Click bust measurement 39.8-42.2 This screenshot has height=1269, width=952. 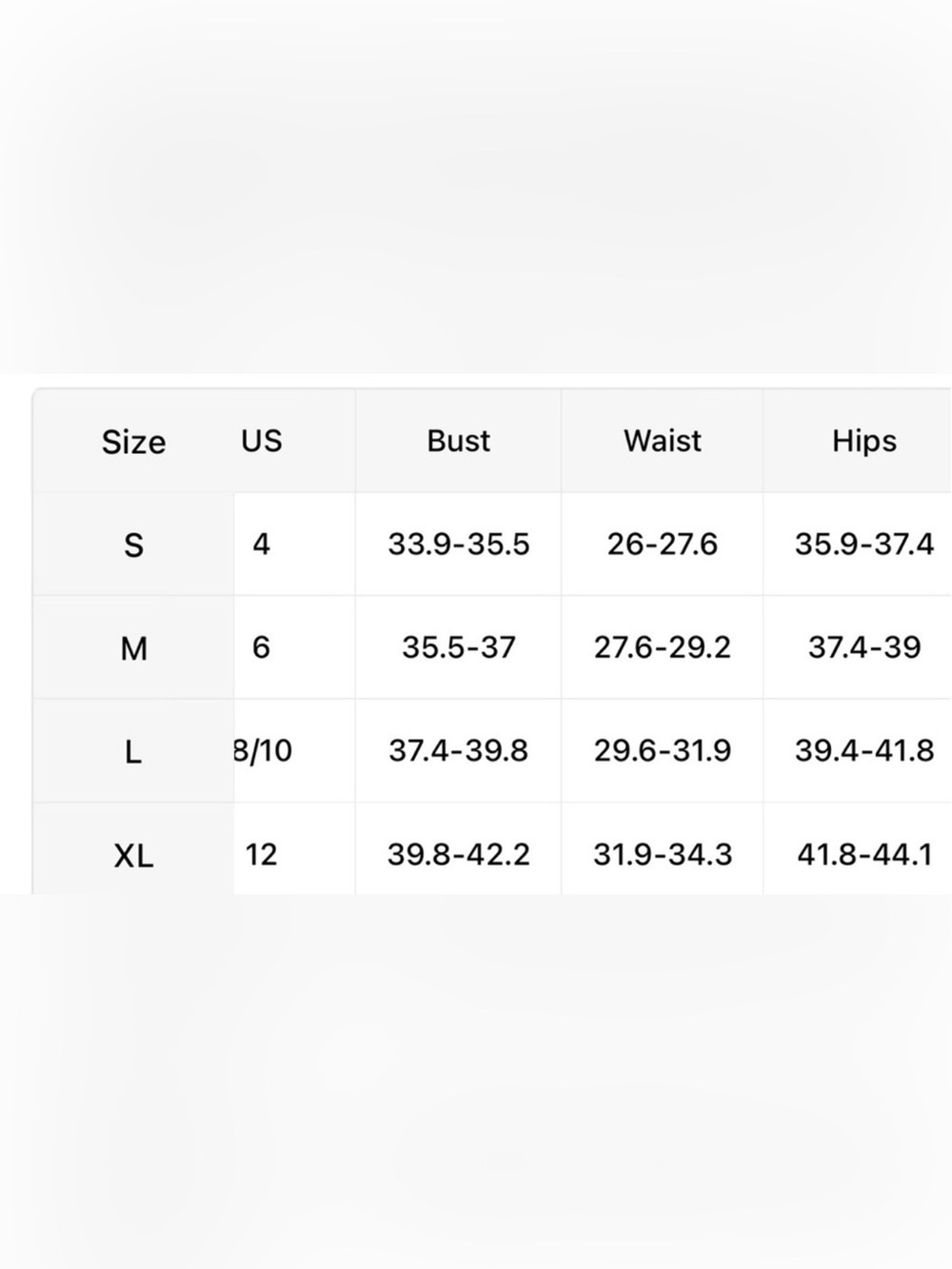(459, 854)
